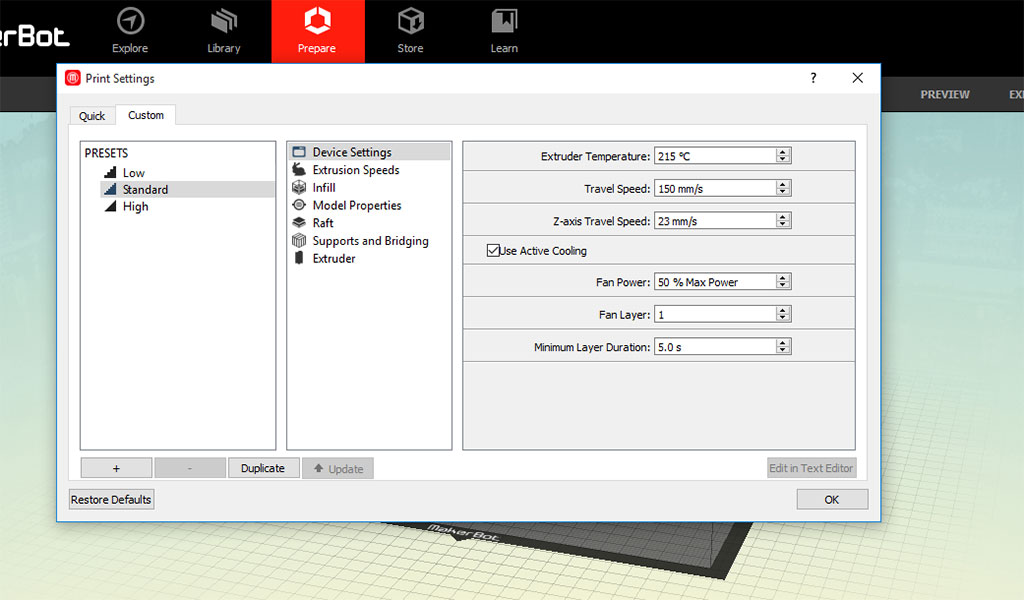
Task: Increase Extruder Temperature with up arrow
Action: tap(782, 152)
